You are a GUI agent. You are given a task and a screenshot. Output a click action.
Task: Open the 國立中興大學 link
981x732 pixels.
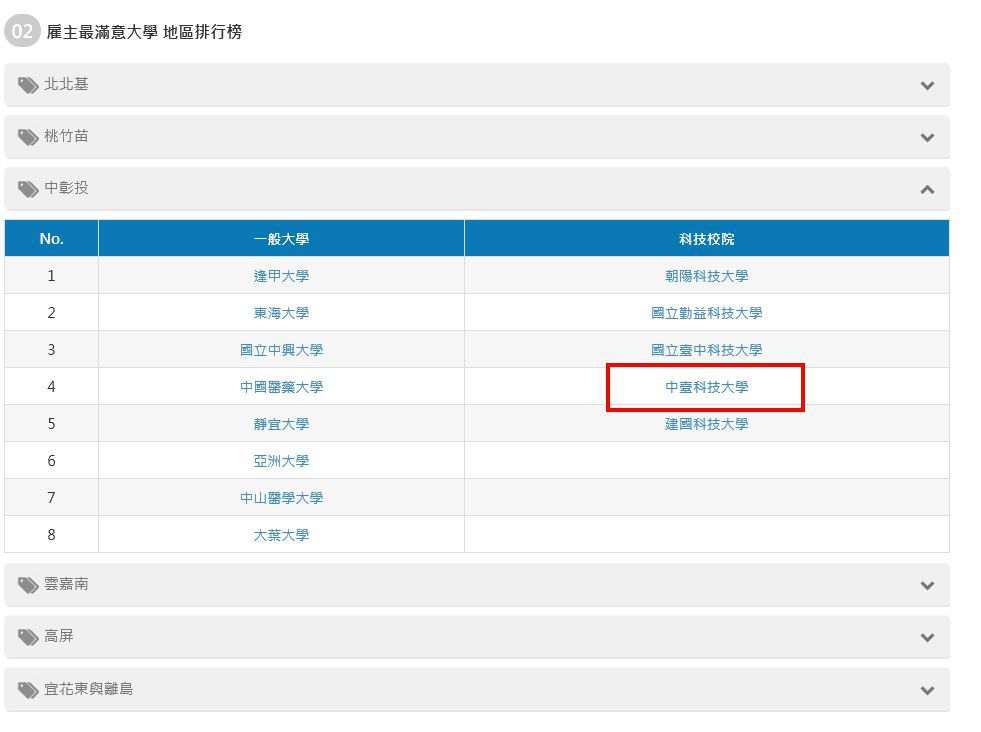[281, 350]
